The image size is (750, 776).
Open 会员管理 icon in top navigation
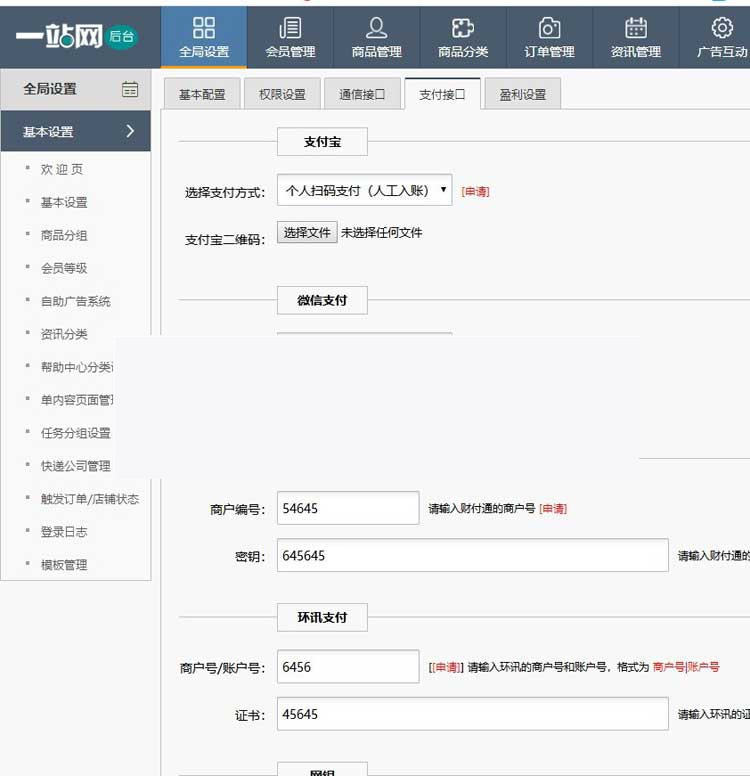click(x=290, y=28)
